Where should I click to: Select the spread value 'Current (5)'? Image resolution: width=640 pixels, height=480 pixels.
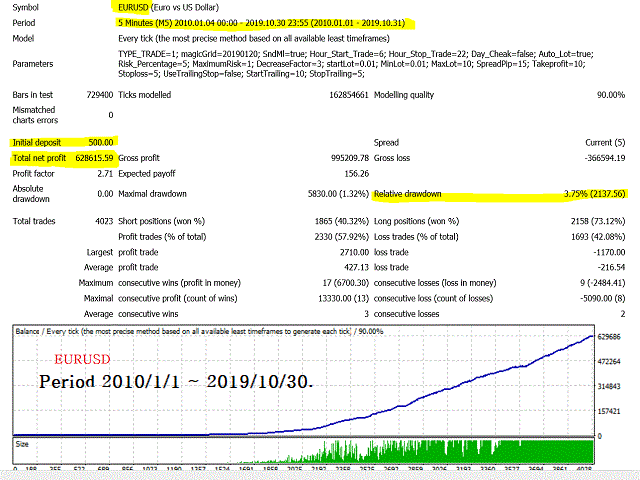tap(605, 142)
